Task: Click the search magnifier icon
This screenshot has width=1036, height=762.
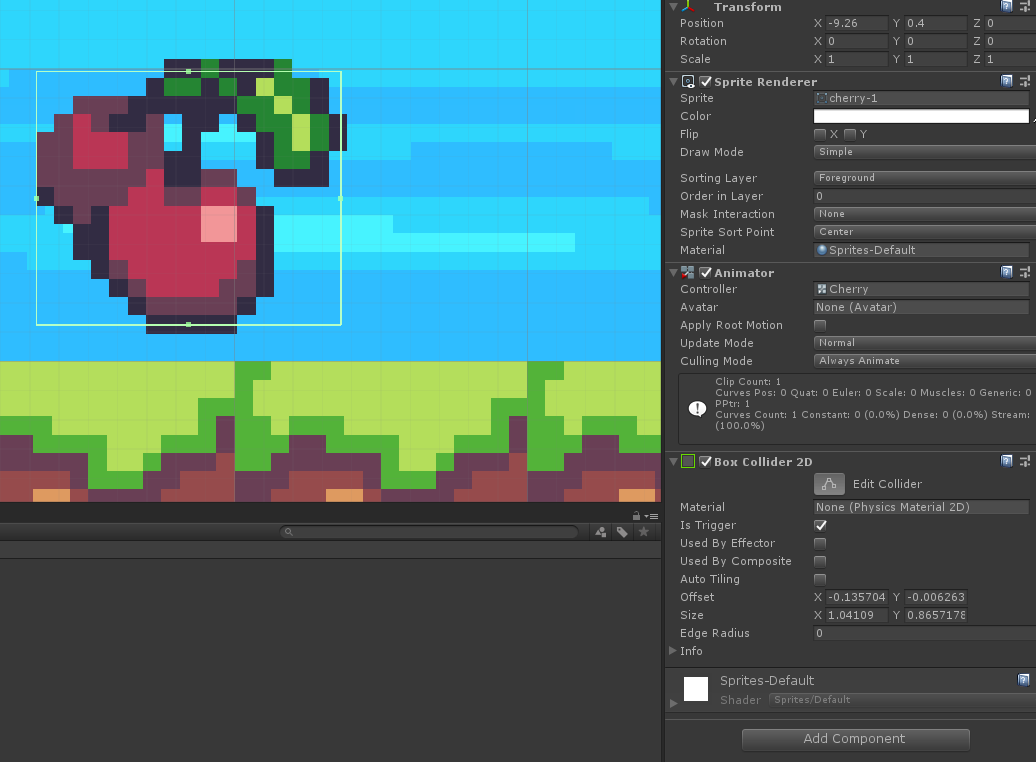Action: point(289,532)
